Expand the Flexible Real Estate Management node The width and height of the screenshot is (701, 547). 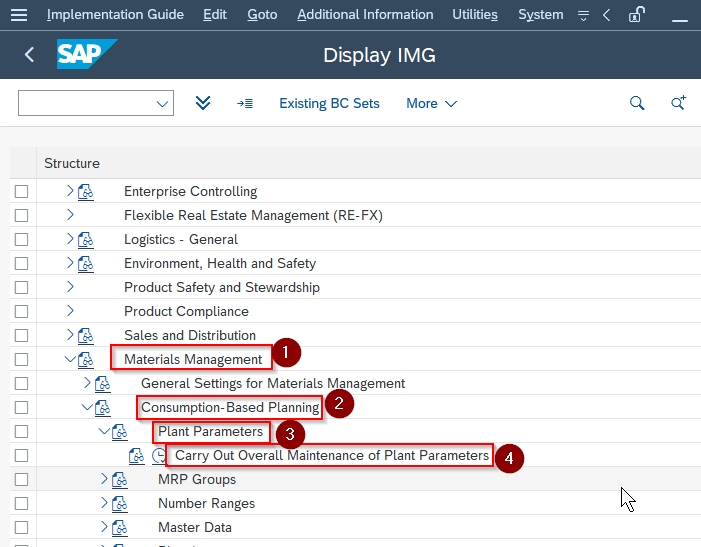70,215
